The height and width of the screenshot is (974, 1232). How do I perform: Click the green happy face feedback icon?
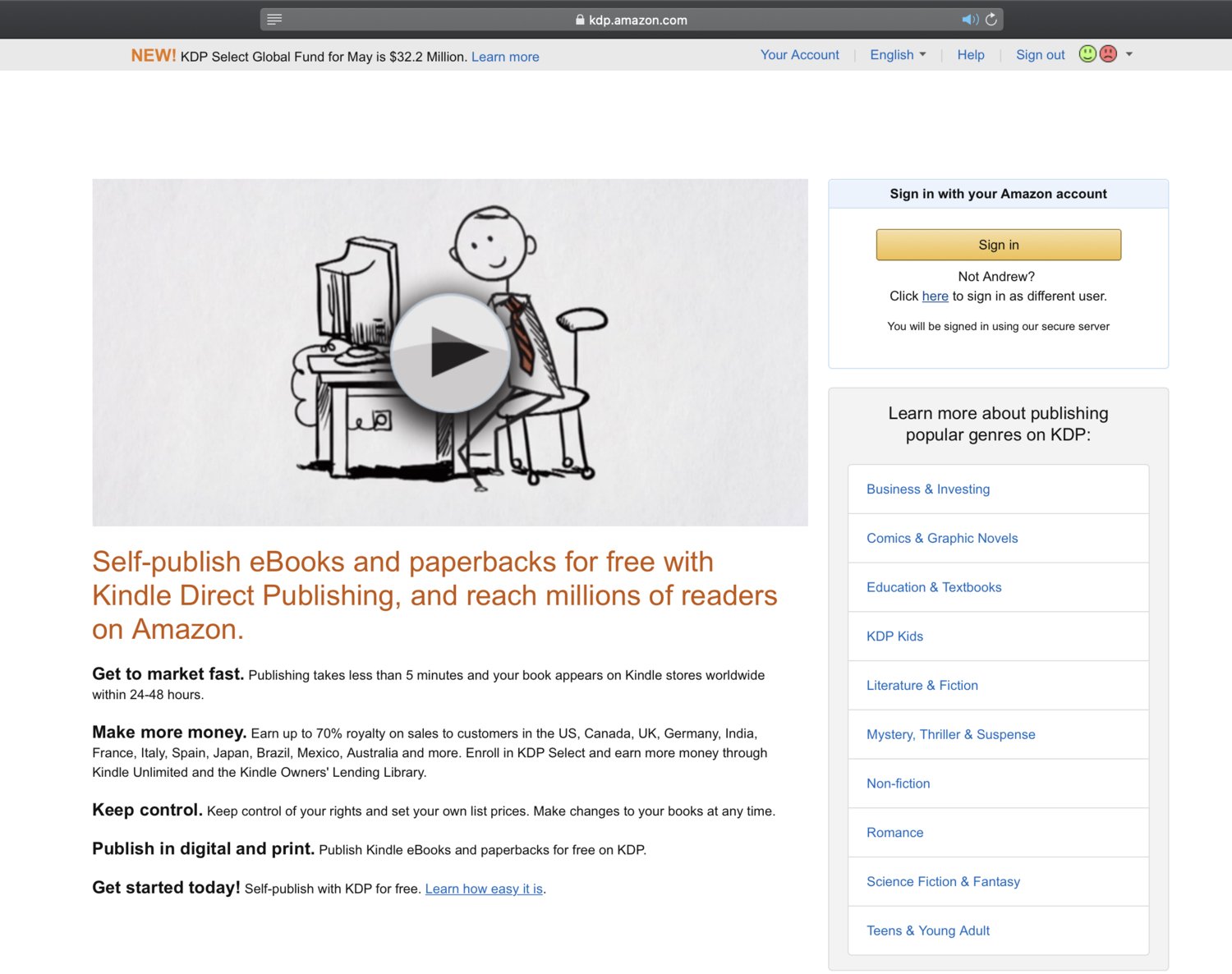tap(1087, 54)
